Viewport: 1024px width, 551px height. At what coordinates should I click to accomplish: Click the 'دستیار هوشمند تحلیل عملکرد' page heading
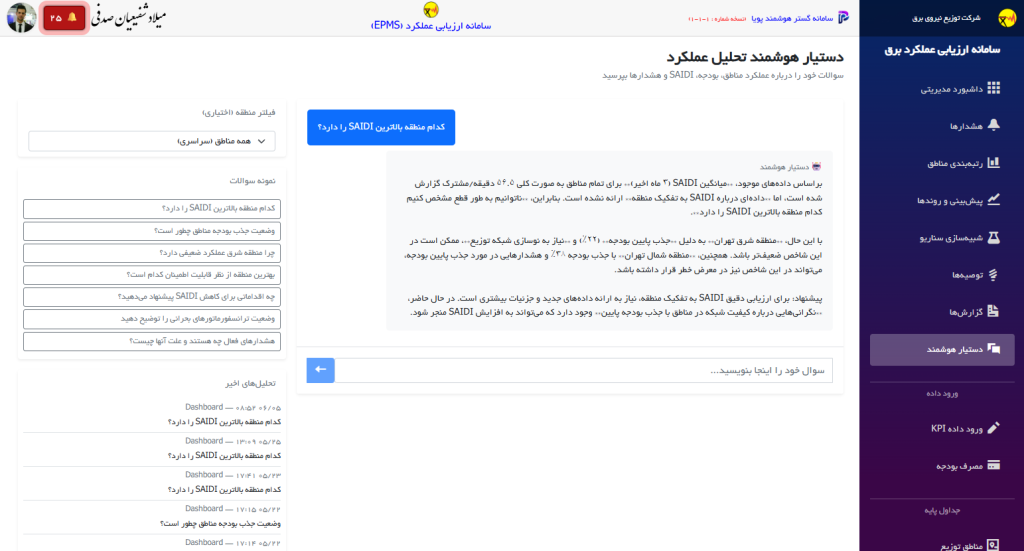(755, 57)
